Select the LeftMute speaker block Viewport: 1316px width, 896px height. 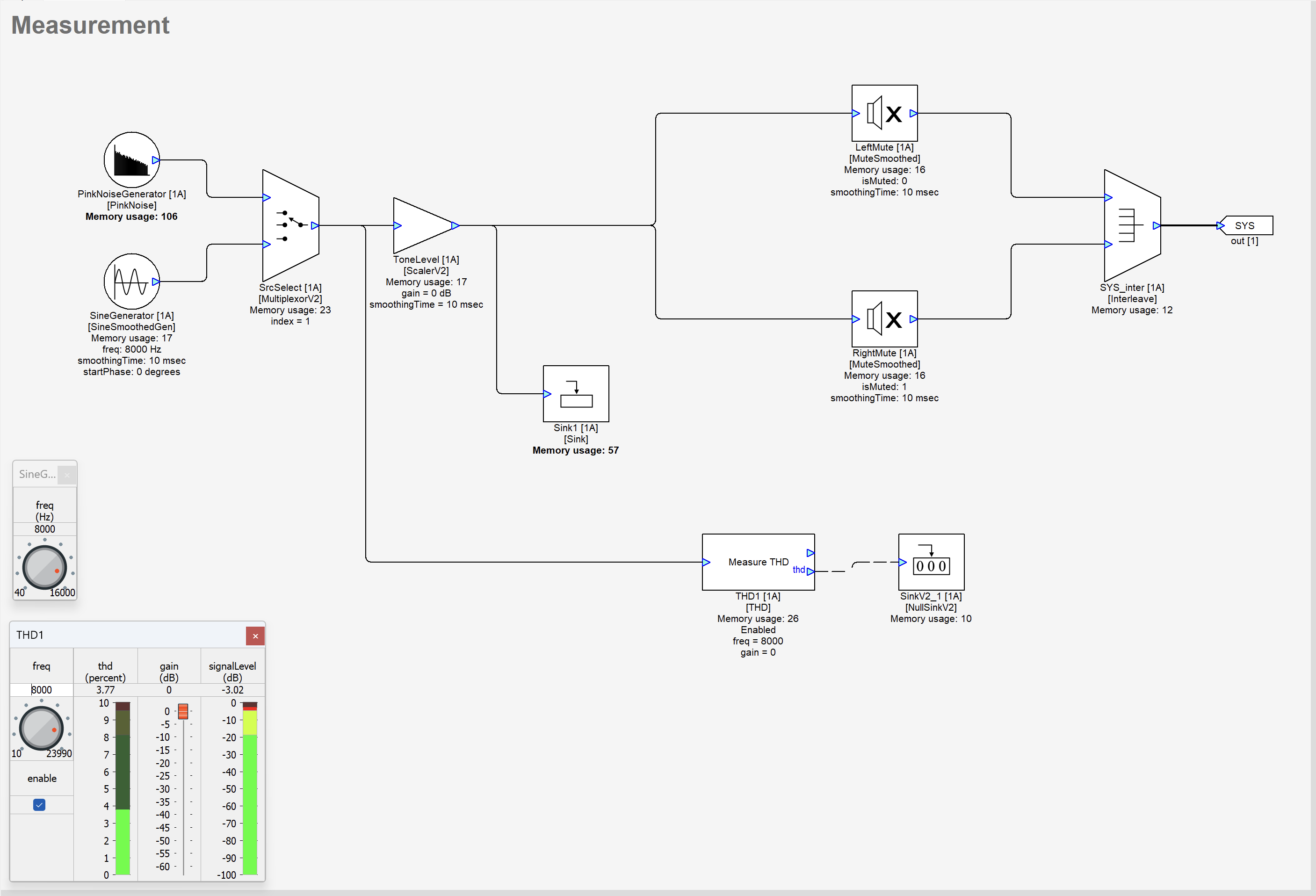pos(884,113)
